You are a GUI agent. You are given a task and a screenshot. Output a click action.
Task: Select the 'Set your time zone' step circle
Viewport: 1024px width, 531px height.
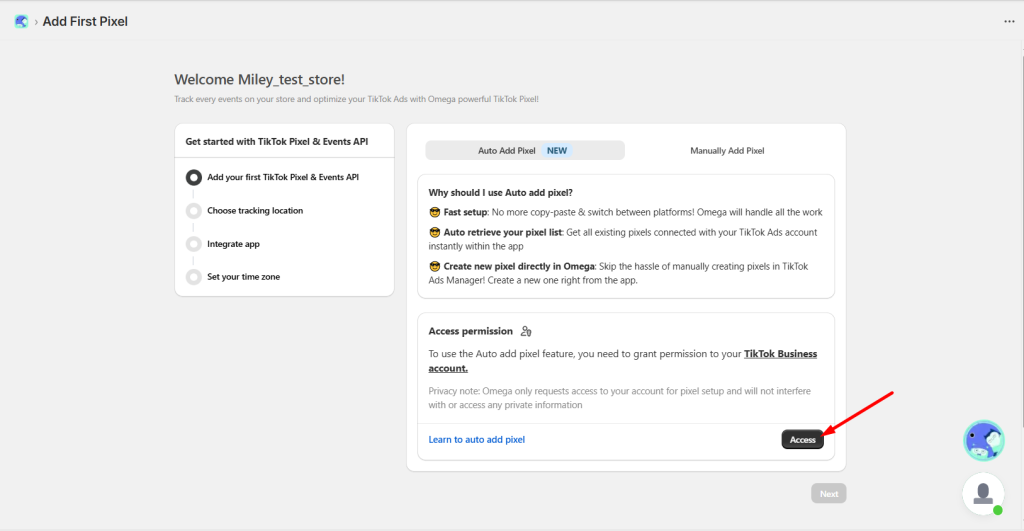click(x=193, y=277)
